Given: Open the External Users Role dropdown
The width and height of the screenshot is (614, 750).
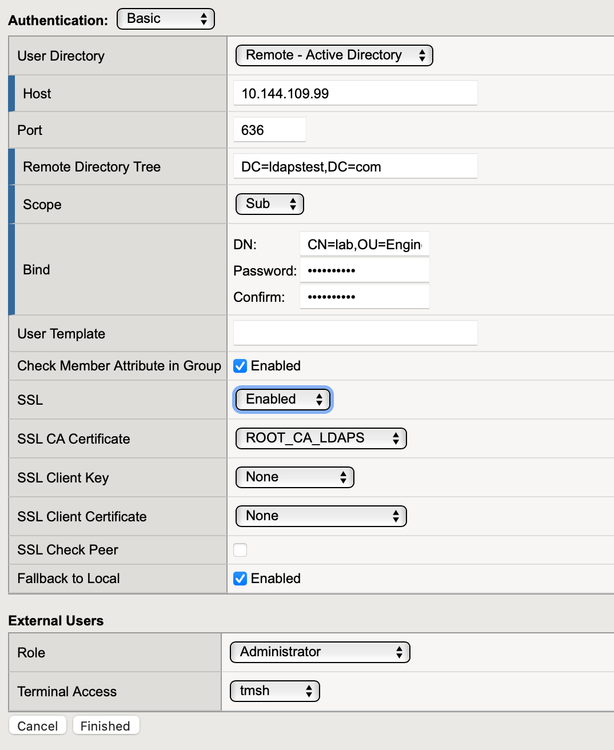Looking at the screenshot, I should click(x=319, y=652).
